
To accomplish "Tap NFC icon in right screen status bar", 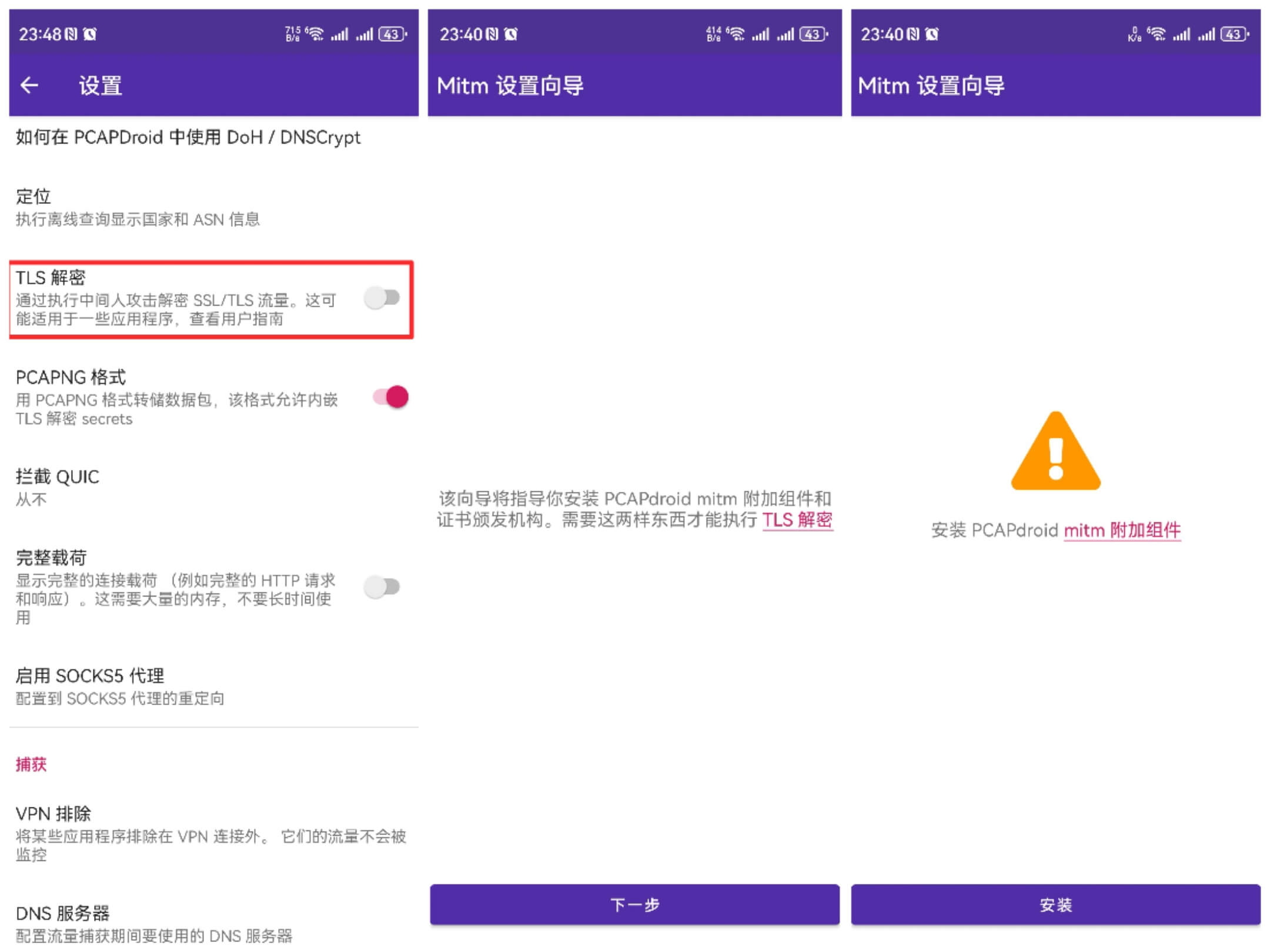I will [913, 34].
